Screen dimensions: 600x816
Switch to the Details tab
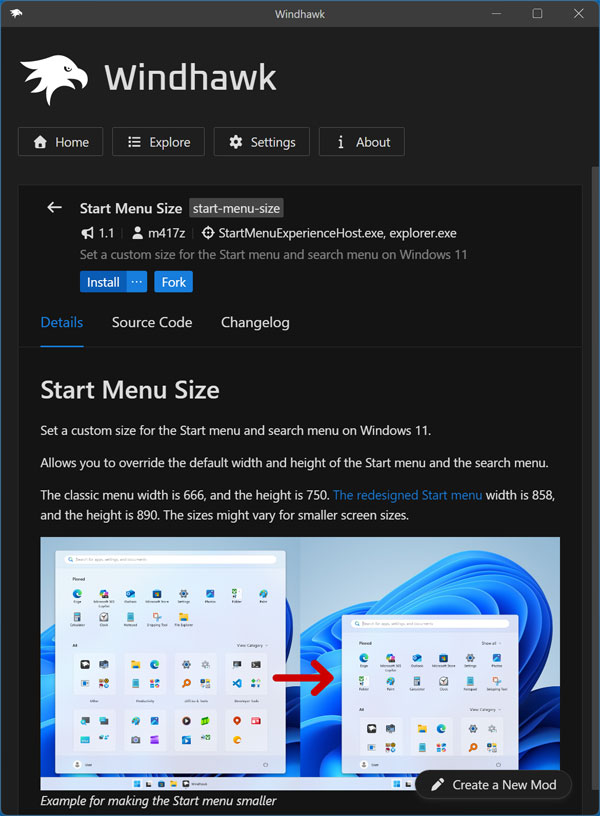[62, 322]
